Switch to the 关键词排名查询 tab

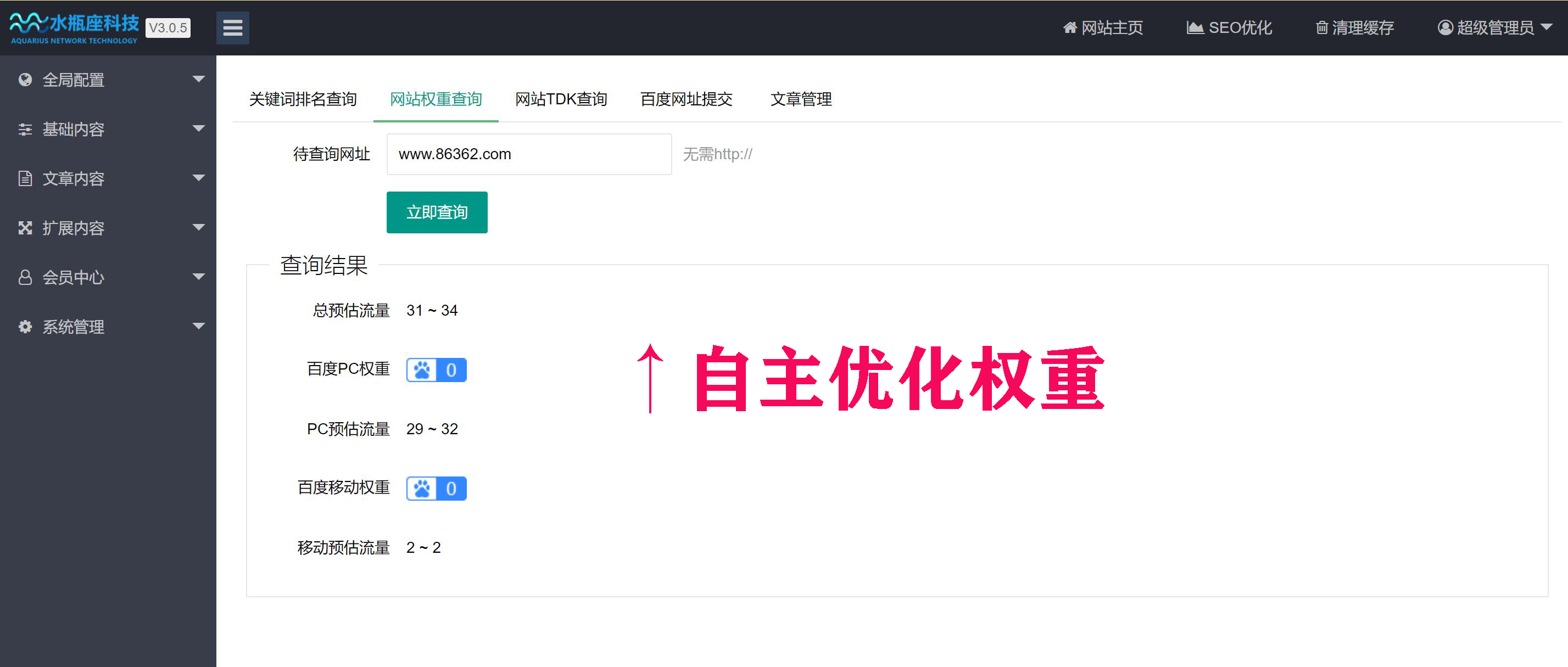(x=303, y=99)
